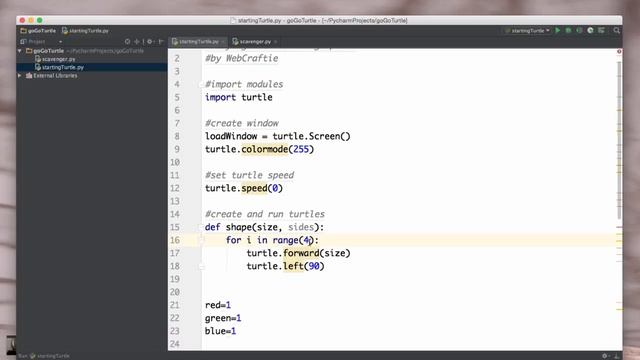Click the startingTurtle.py breadcrumb
Viewport: 640px width, 360px height.
85,31
